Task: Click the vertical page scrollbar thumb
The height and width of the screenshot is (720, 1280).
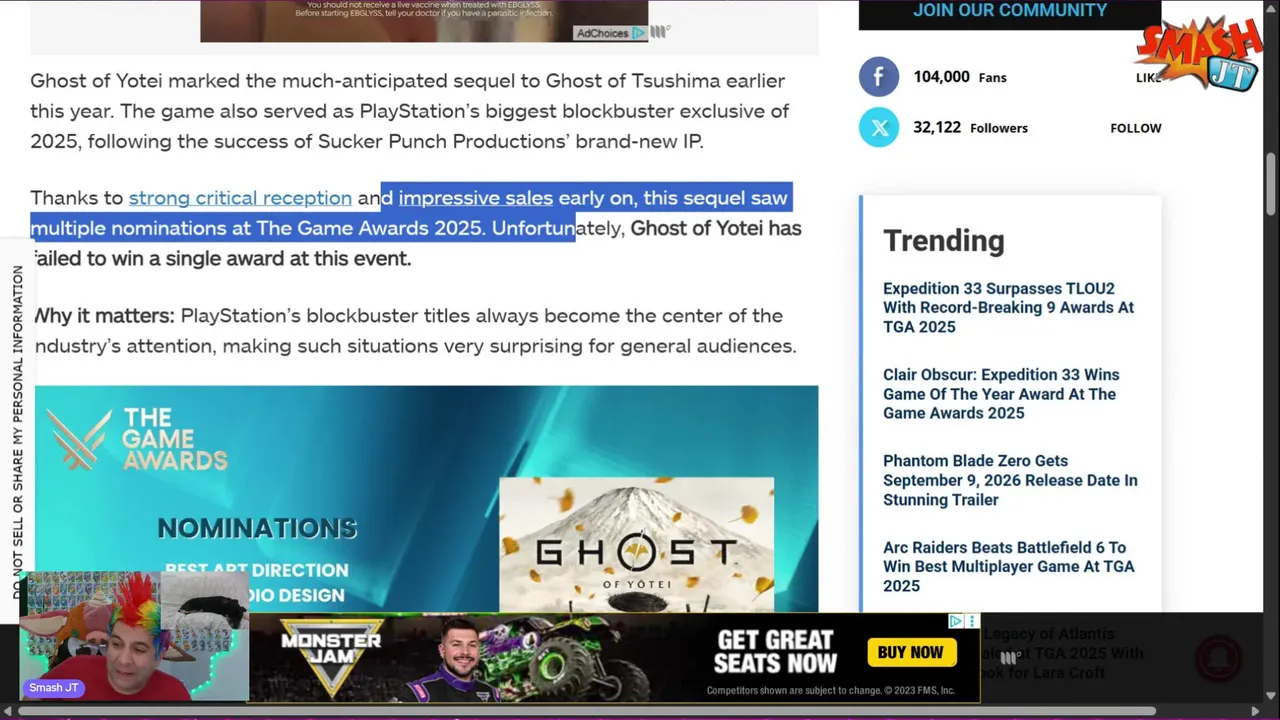Action: pos(1271,184)
